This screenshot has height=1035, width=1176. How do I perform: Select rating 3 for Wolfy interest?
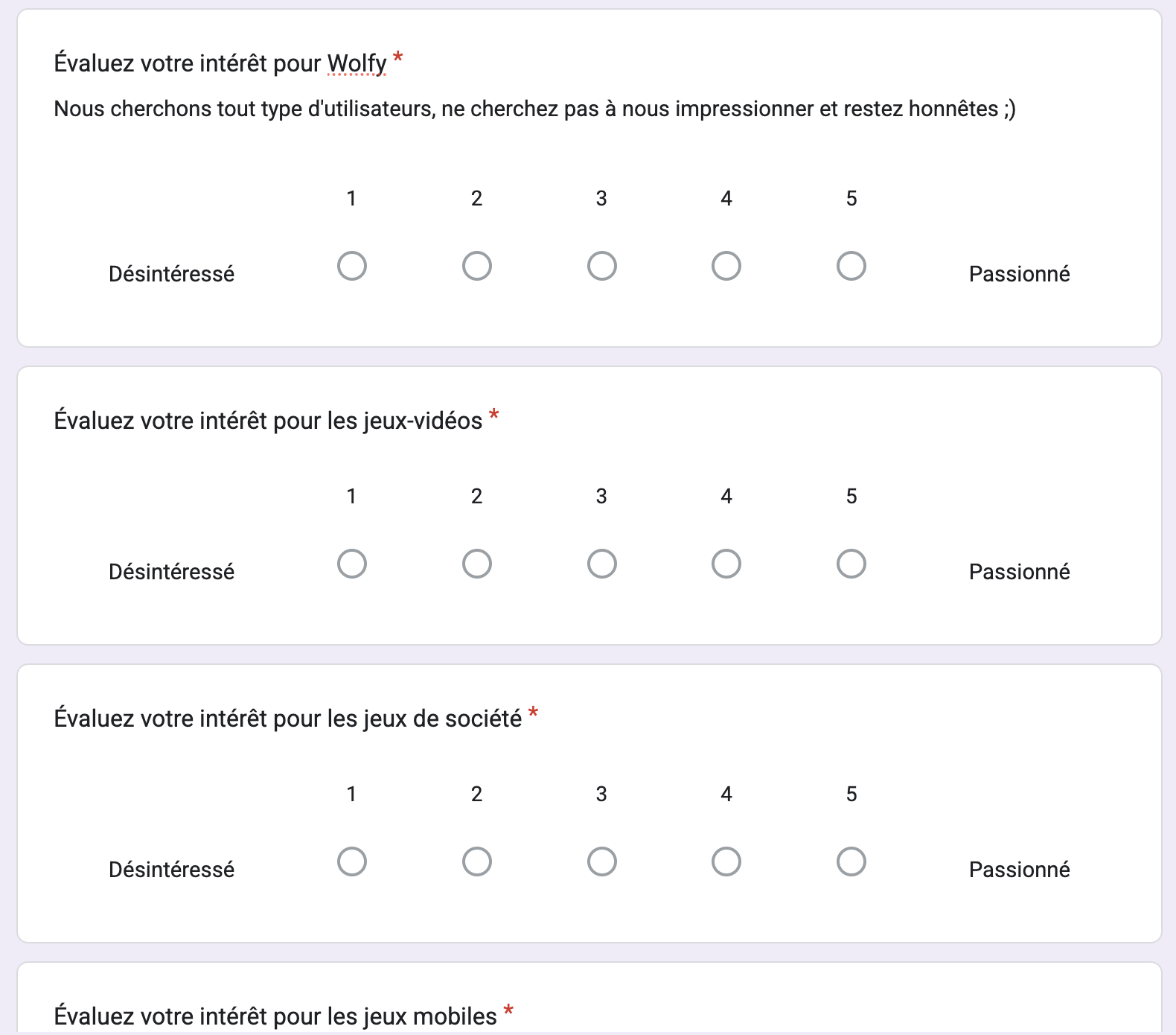pyautogui.click(x=602, y=266)
